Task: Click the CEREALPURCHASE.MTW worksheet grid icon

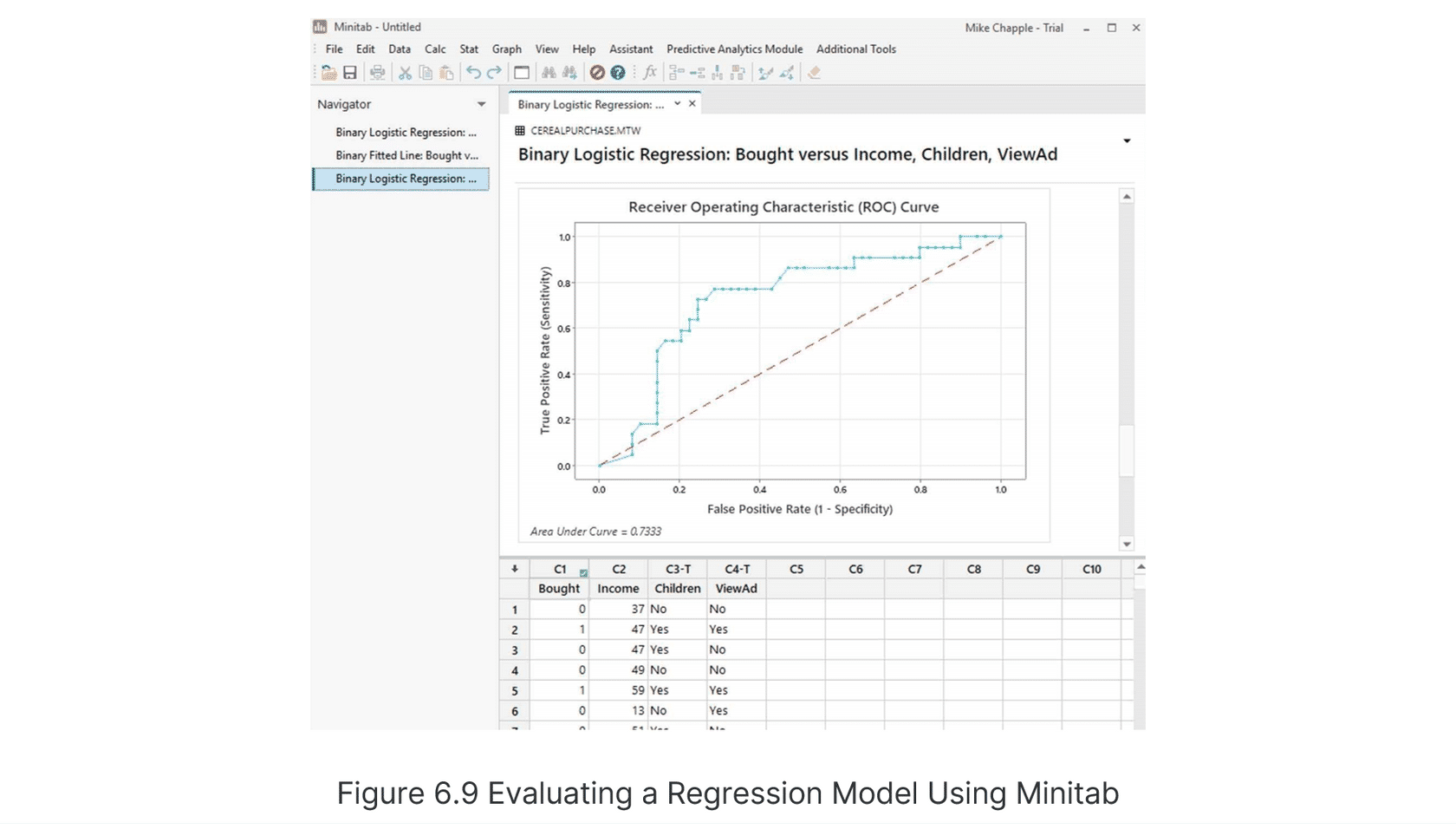Action: (x=520, y=131)
